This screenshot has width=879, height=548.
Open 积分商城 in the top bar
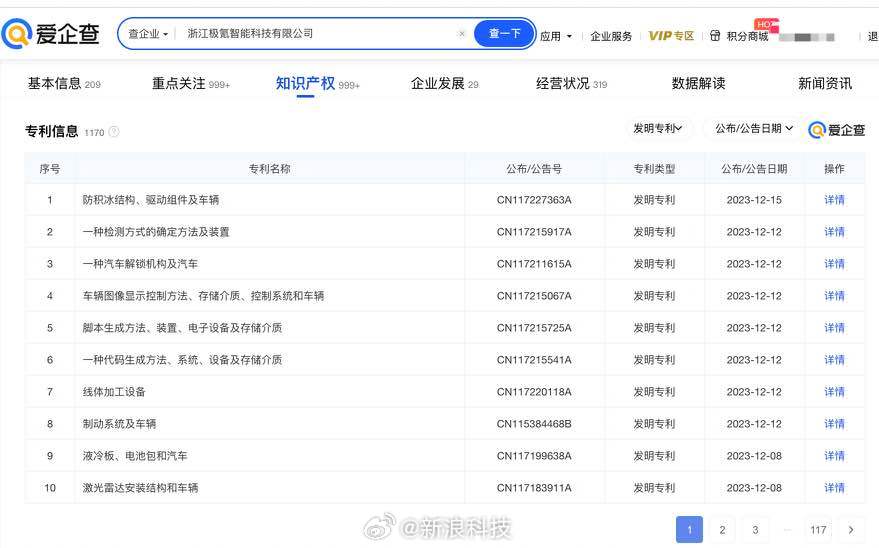coord(747,36)
